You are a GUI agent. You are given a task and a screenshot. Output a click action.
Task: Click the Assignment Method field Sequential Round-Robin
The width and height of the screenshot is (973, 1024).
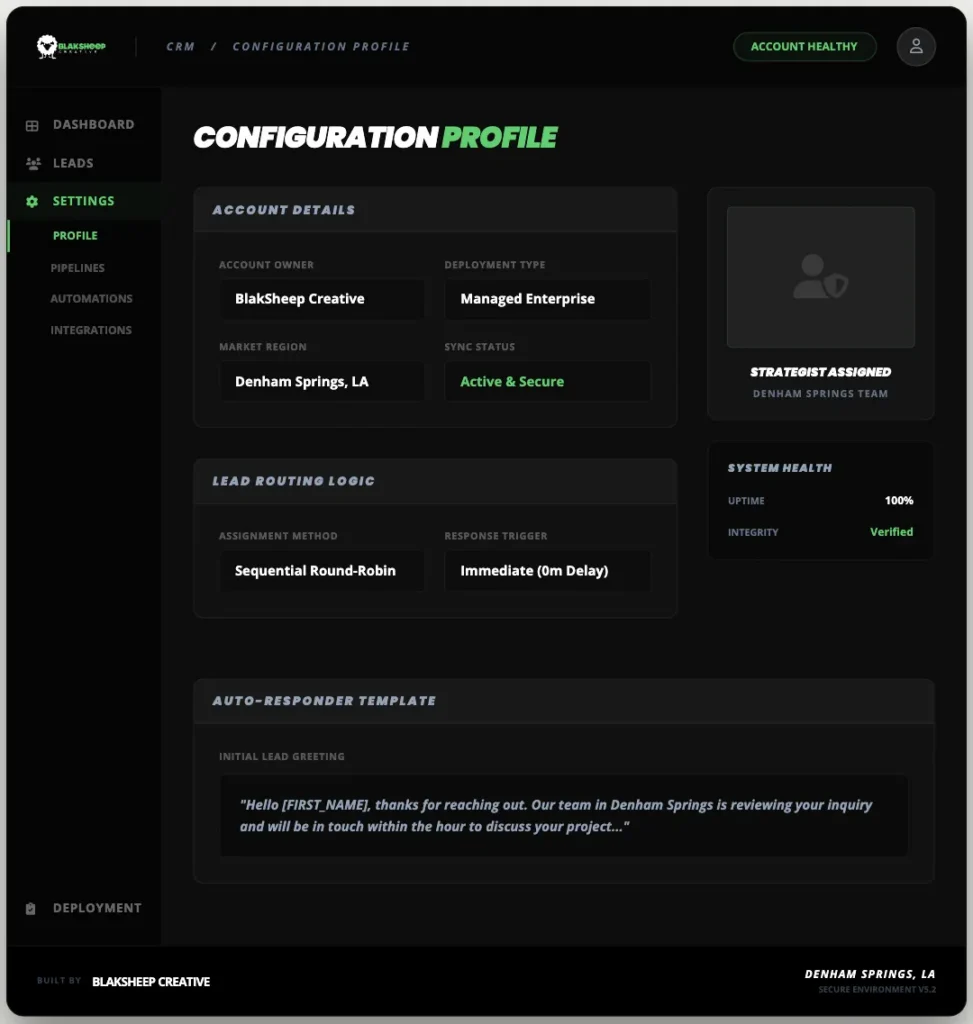coord(322,571)
